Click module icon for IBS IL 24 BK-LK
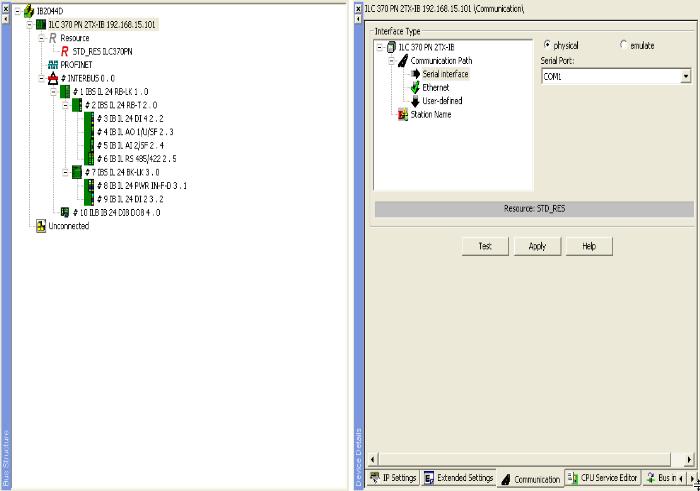This screenshot has height=491, width=700. coord(77,172)
